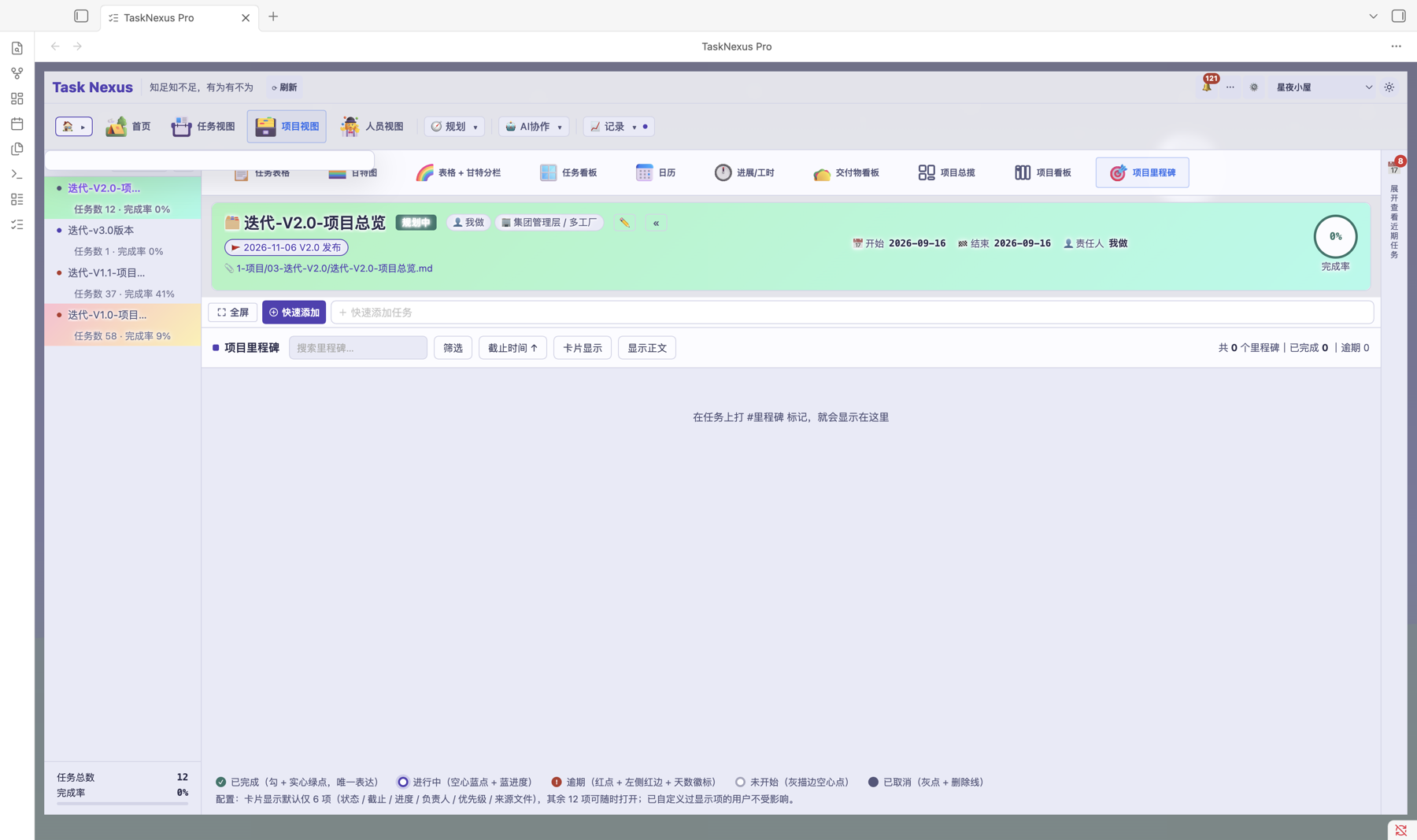Select the 项目视图 tab

[x=287, y=127]
